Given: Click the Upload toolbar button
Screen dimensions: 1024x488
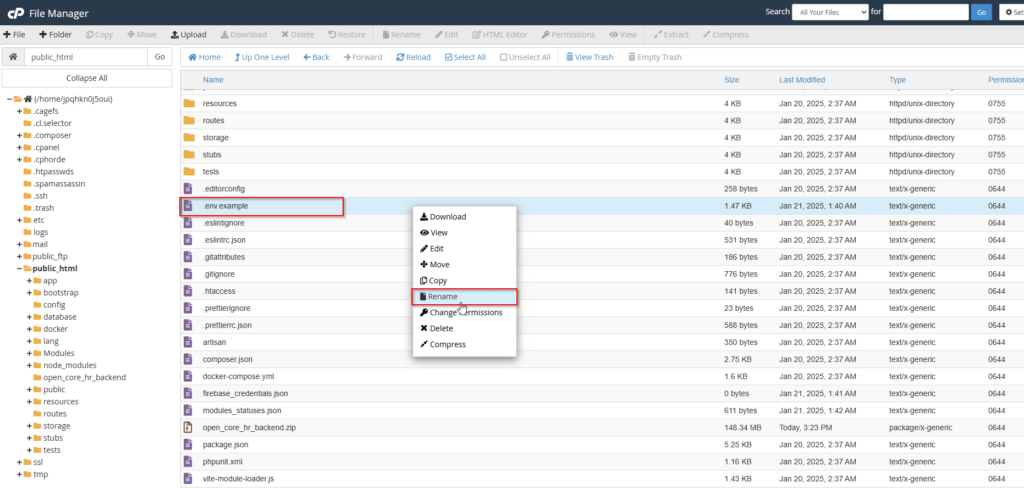Looking at the screenshot, I should [188, 35].
